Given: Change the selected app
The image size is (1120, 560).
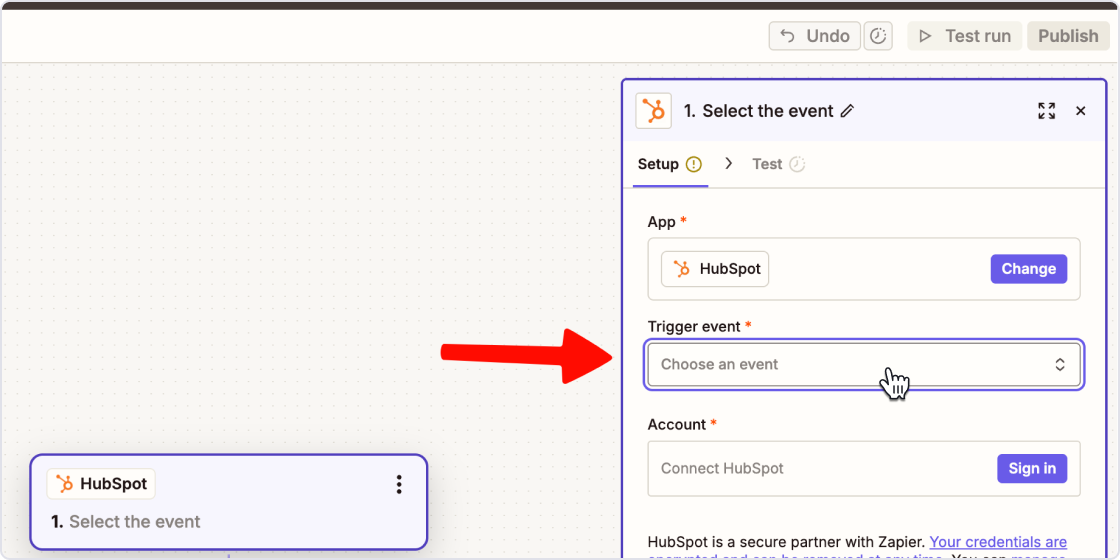Looking at the screenshot, I should point(1029,269).
